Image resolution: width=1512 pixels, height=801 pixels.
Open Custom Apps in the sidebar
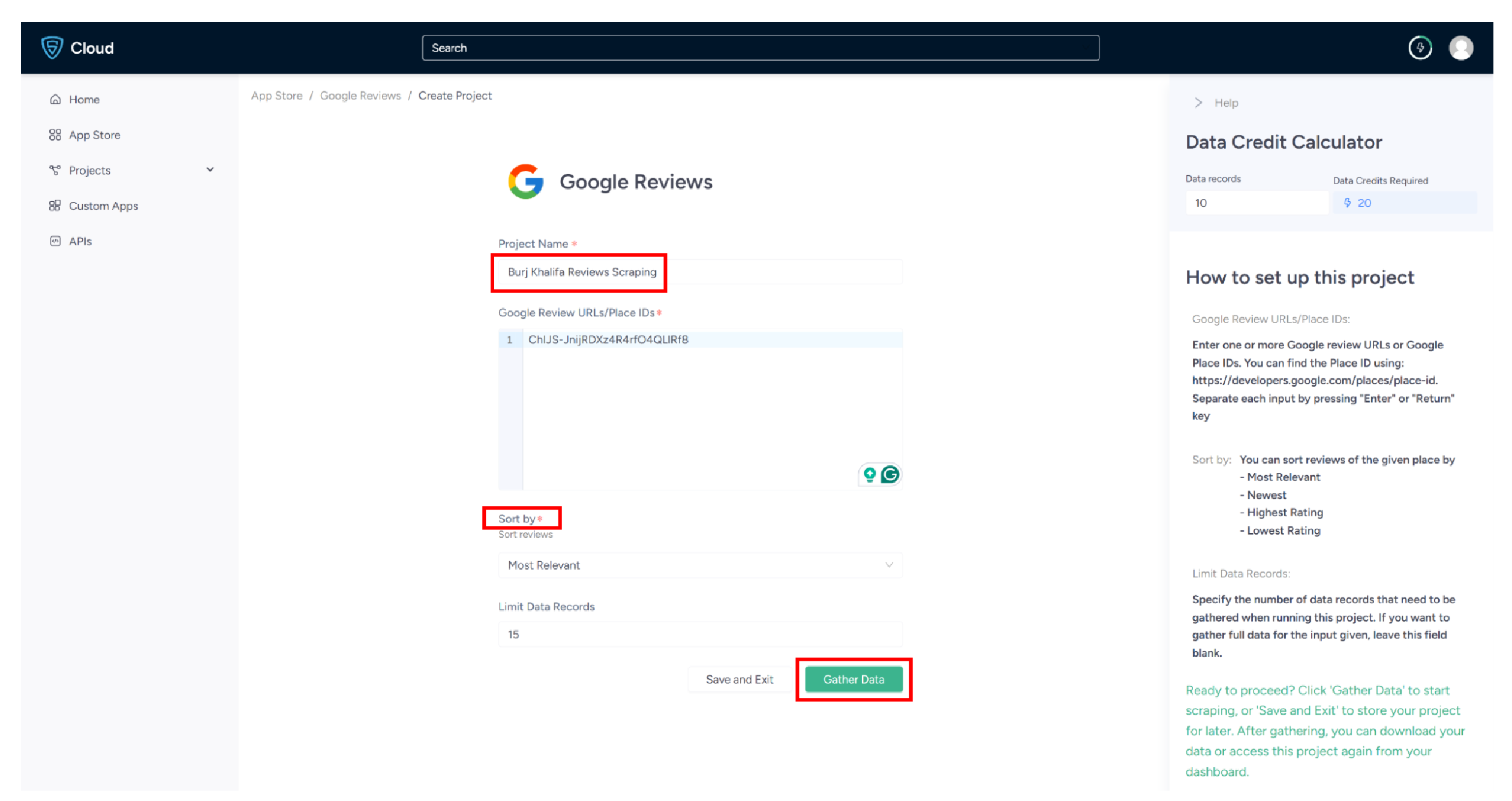coord(103,206)
